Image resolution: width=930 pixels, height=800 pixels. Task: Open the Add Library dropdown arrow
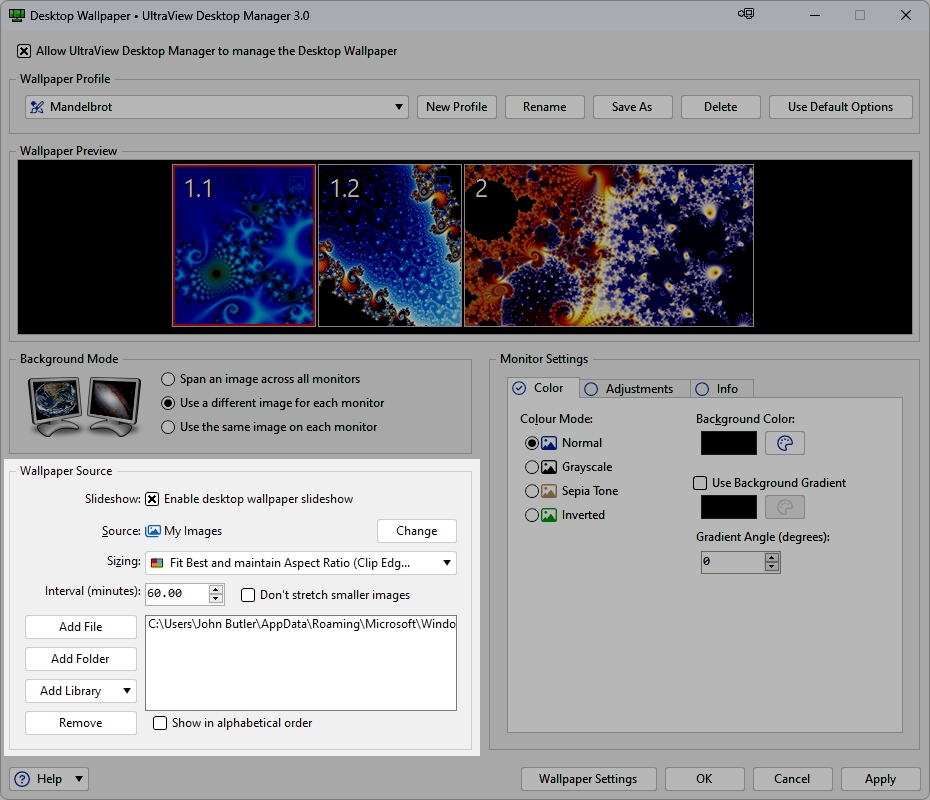(127, 691)
